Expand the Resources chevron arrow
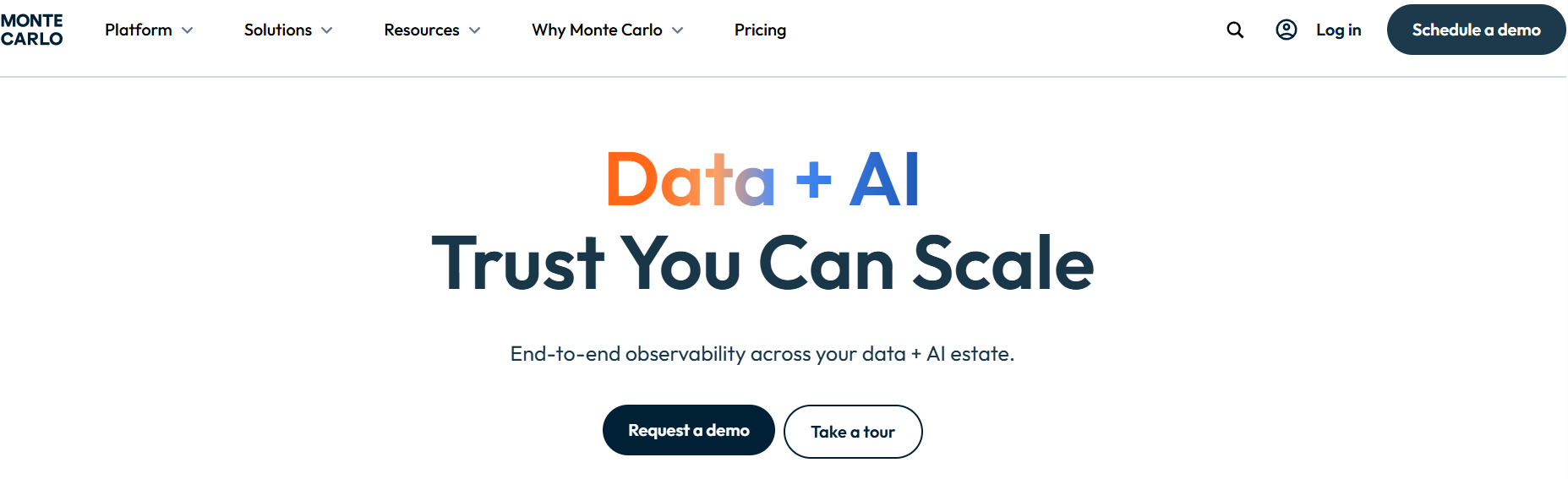1568x479 pixels. (x=475, y=30)
